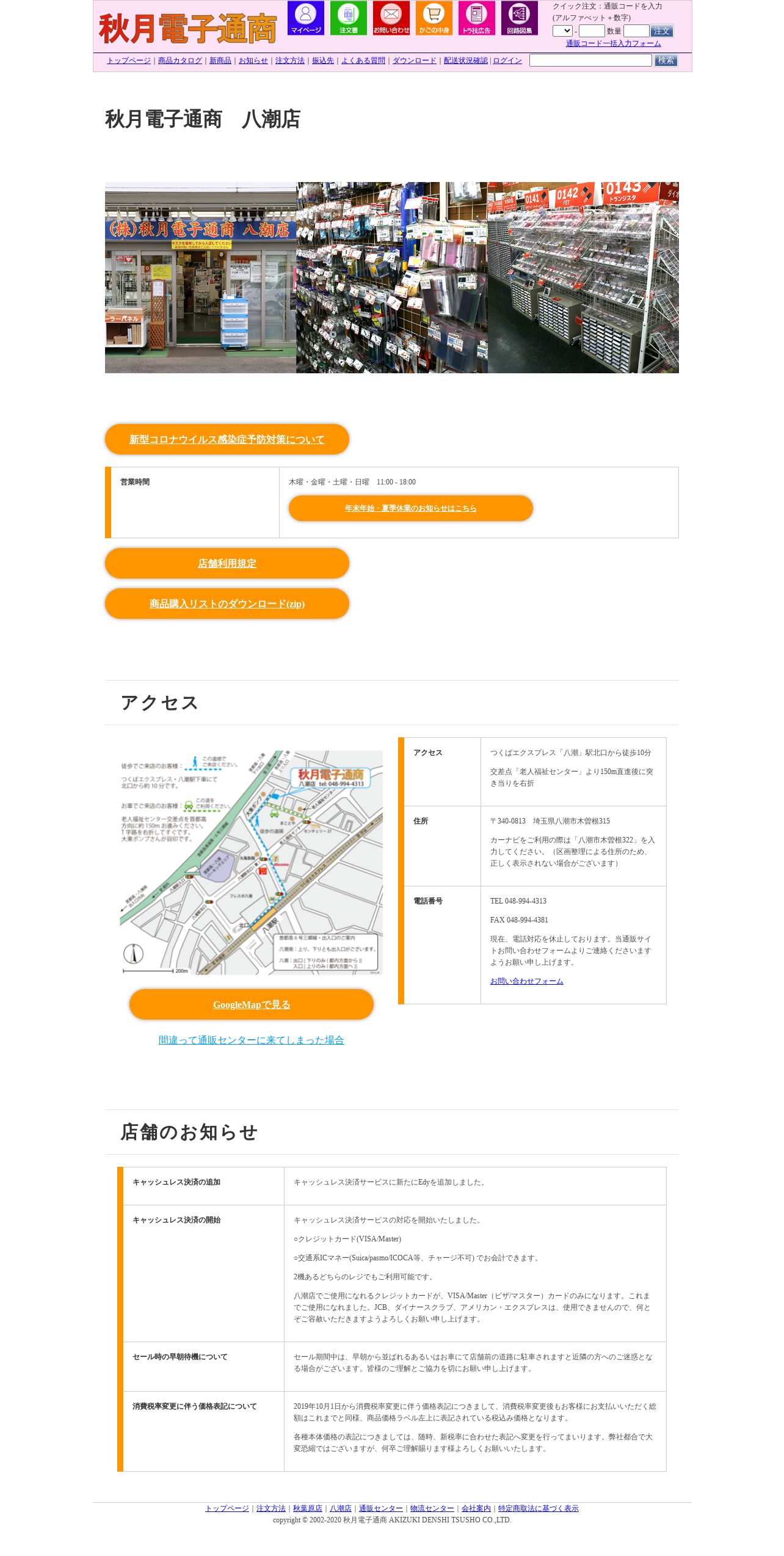This screenshot has height=1556, width=784.
Task: Open footer 会社案内 link
Action: pos(476,1508)
